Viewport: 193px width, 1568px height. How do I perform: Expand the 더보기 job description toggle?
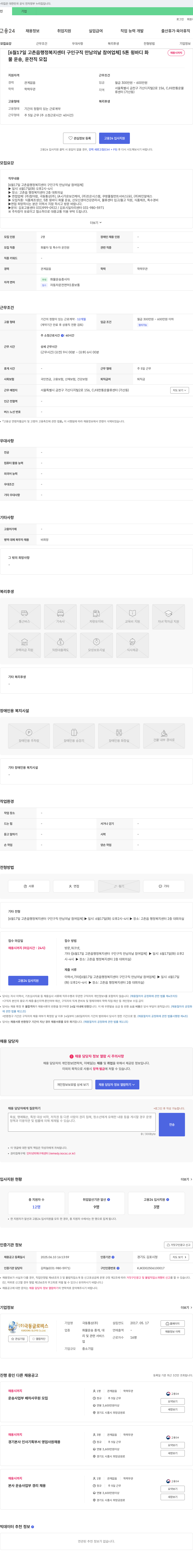coord(96,223)
